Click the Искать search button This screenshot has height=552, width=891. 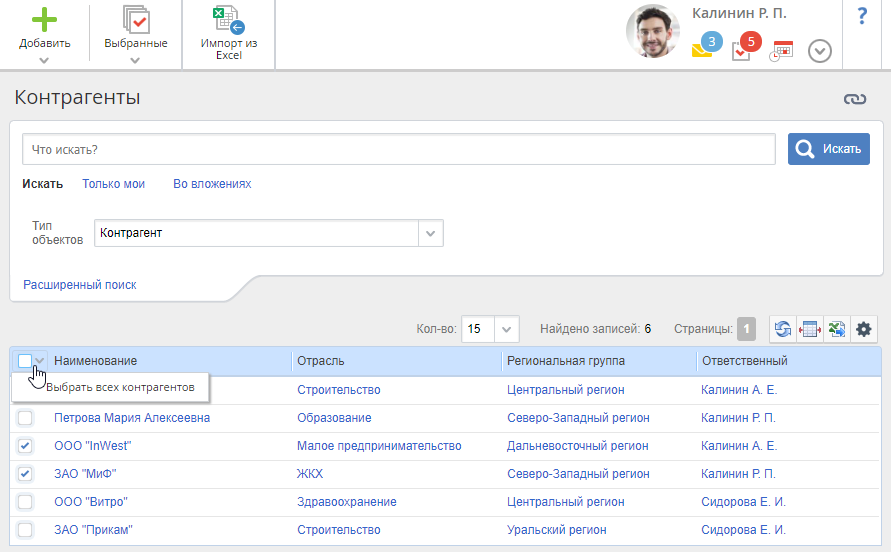coord(828,149)
